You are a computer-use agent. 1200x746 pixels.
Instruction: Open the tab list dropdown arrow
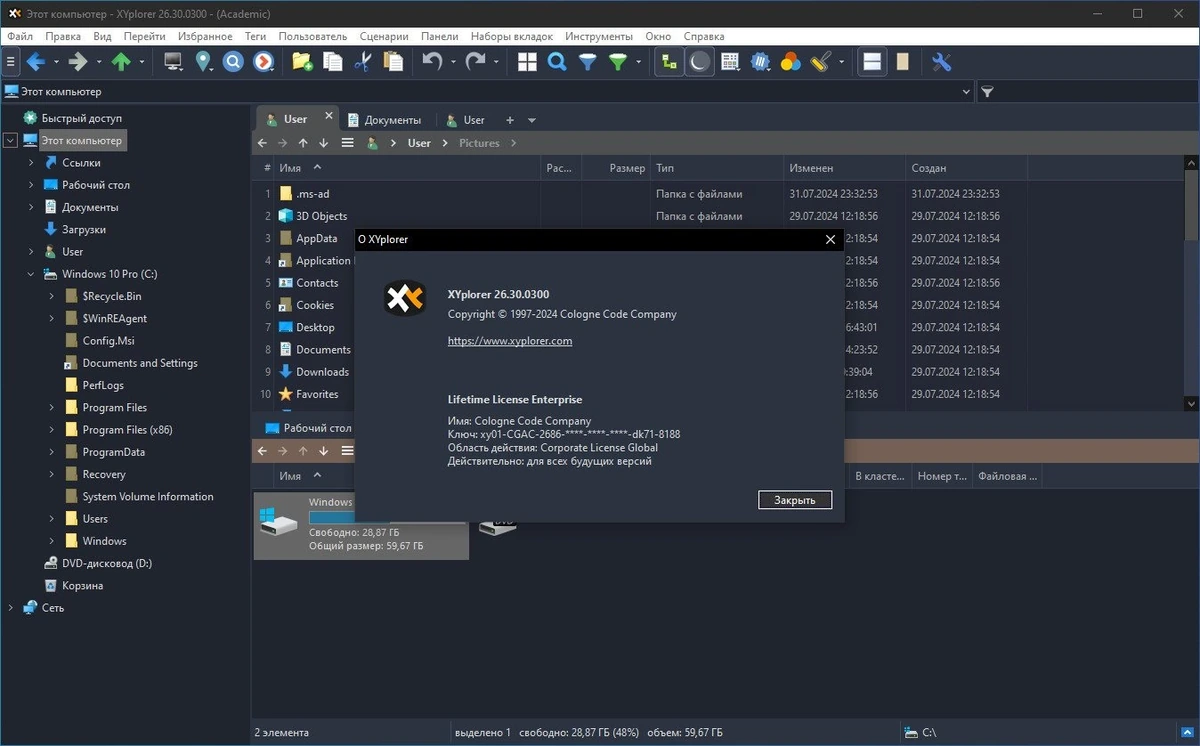click(x=532, y=120)
